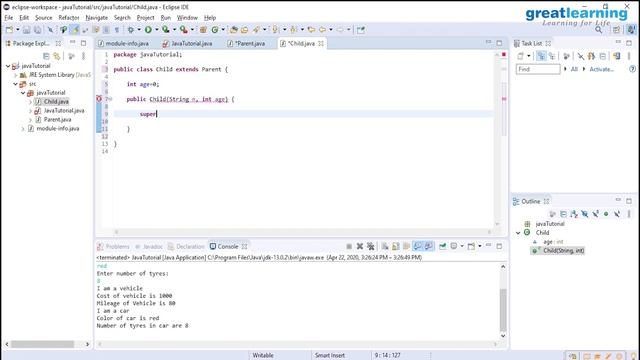Open the Display Selected Console dropdown
Viewport: 640px width, 360px height.
462,247
